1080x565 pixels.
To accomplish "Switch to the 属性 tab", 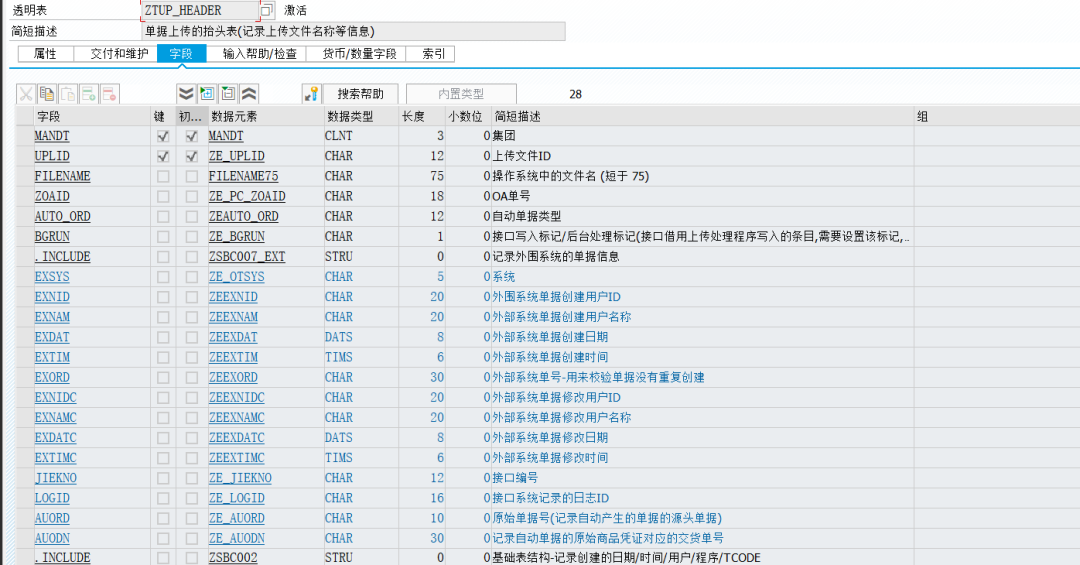I will [x=45, y=54].
